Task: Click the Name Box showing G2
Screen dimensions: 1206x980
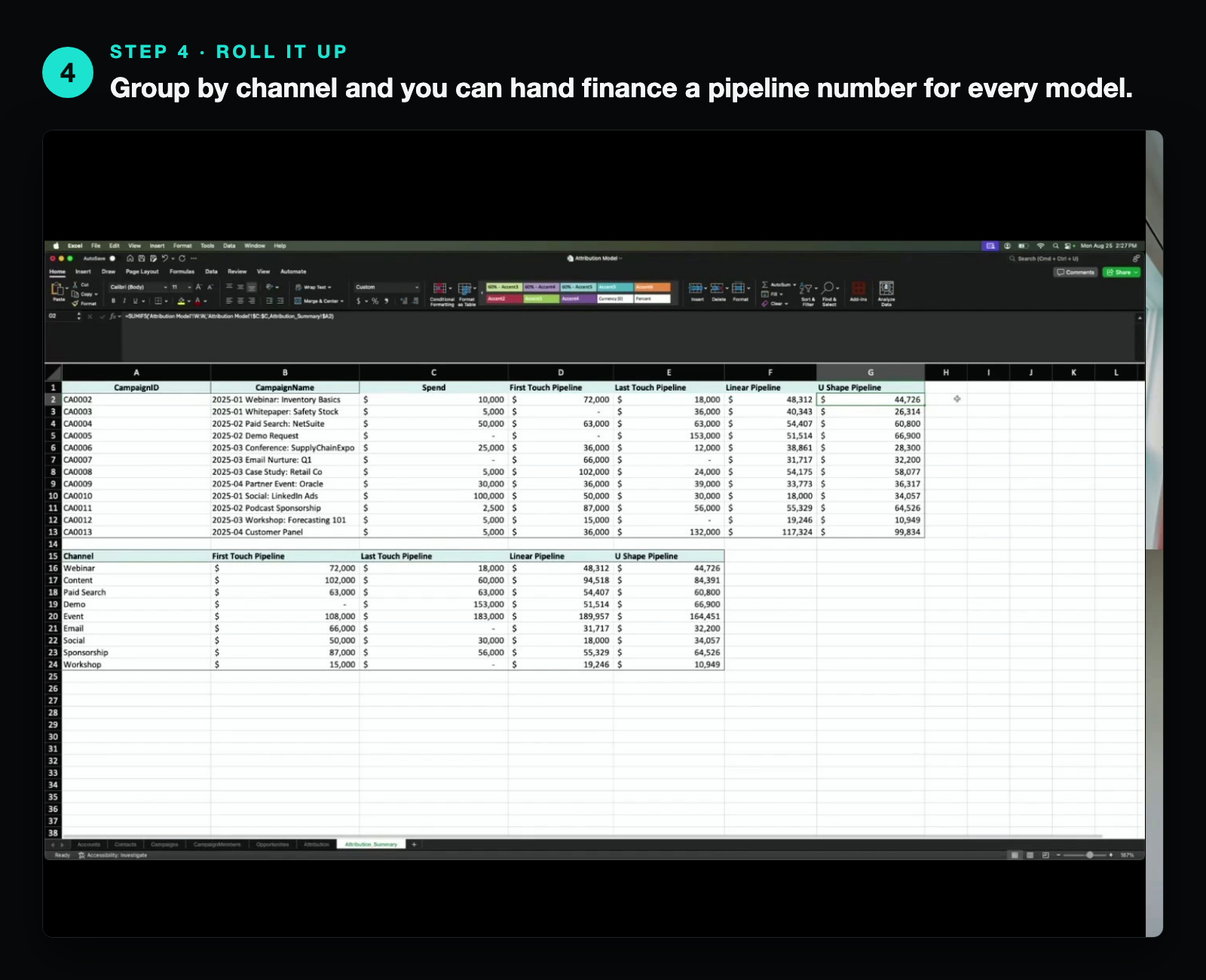Action: click(63, 317)
